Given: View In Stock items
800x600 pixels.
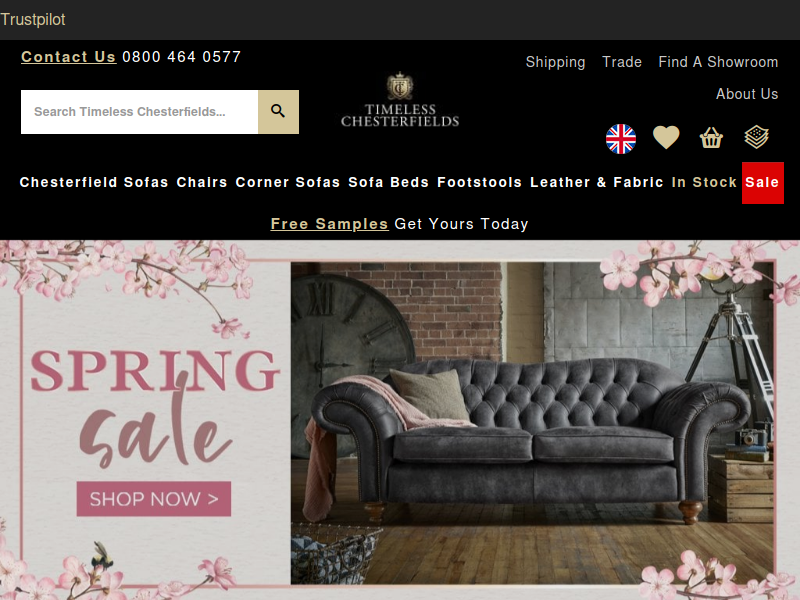Looking at the screenshot, I should [x=704, y=182].
